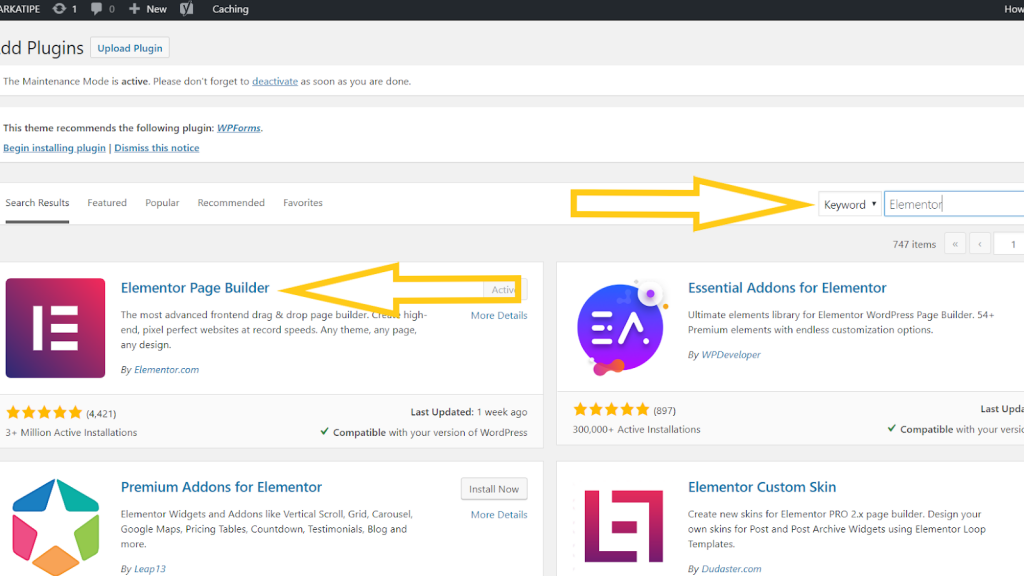Click the Essential Addons star rating
This screenshot has width=1024, height=576.
click(611, 410)
